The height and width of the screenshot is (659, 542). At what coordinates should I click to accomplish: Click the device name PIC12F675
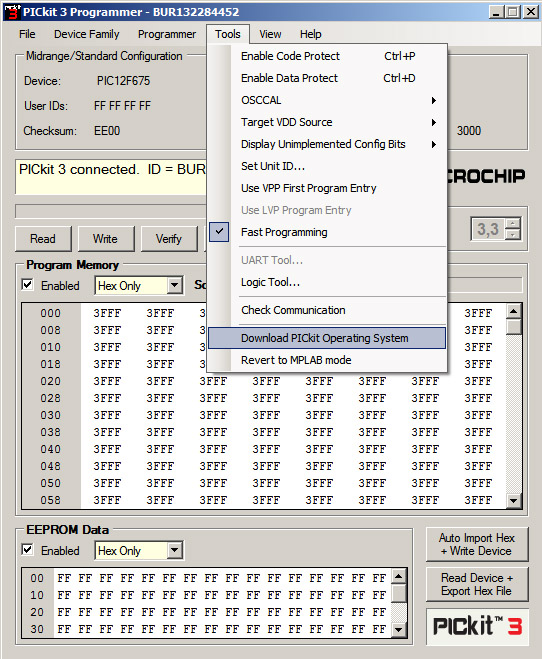tap(124, 81)
